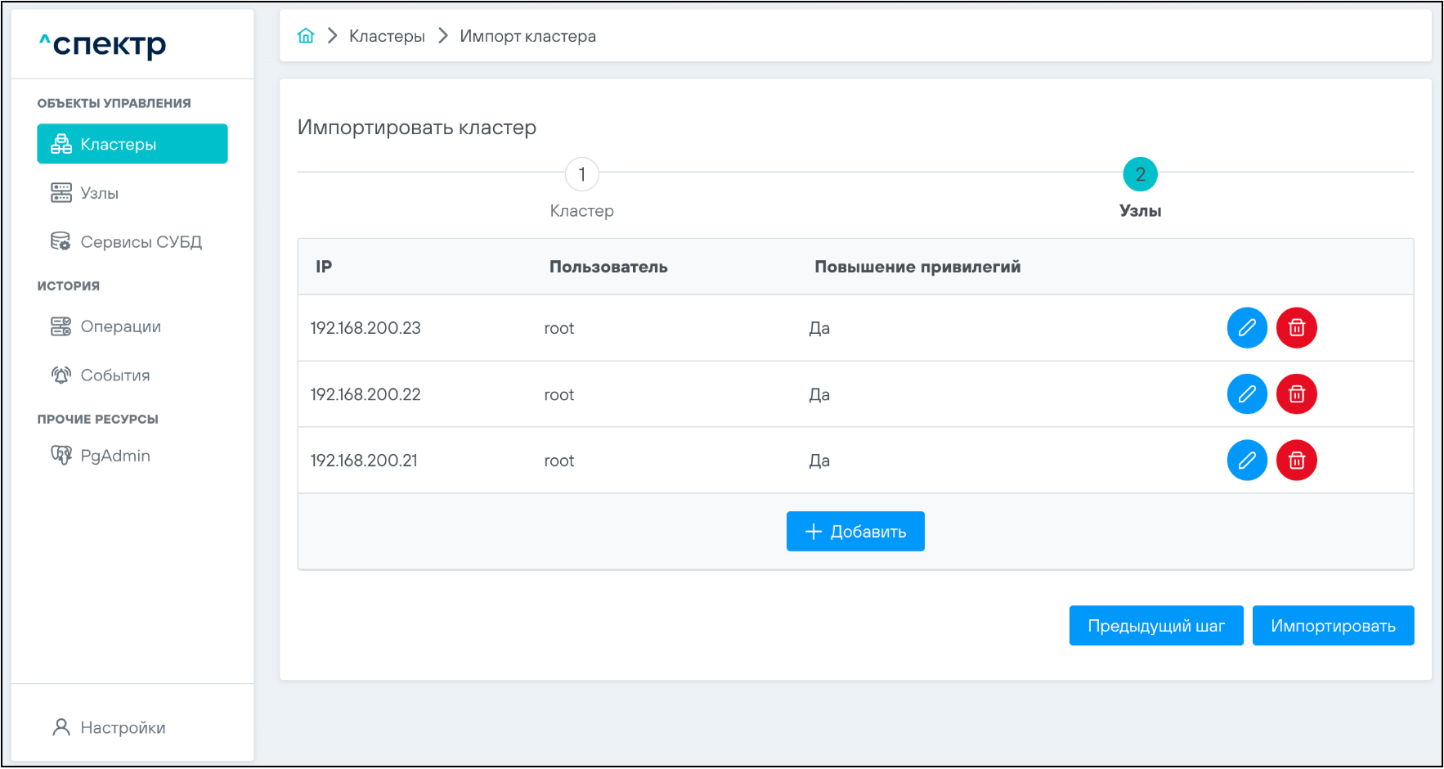Open События history page
The width and height of the screenshot is (1444, 769).
[115, 376]
